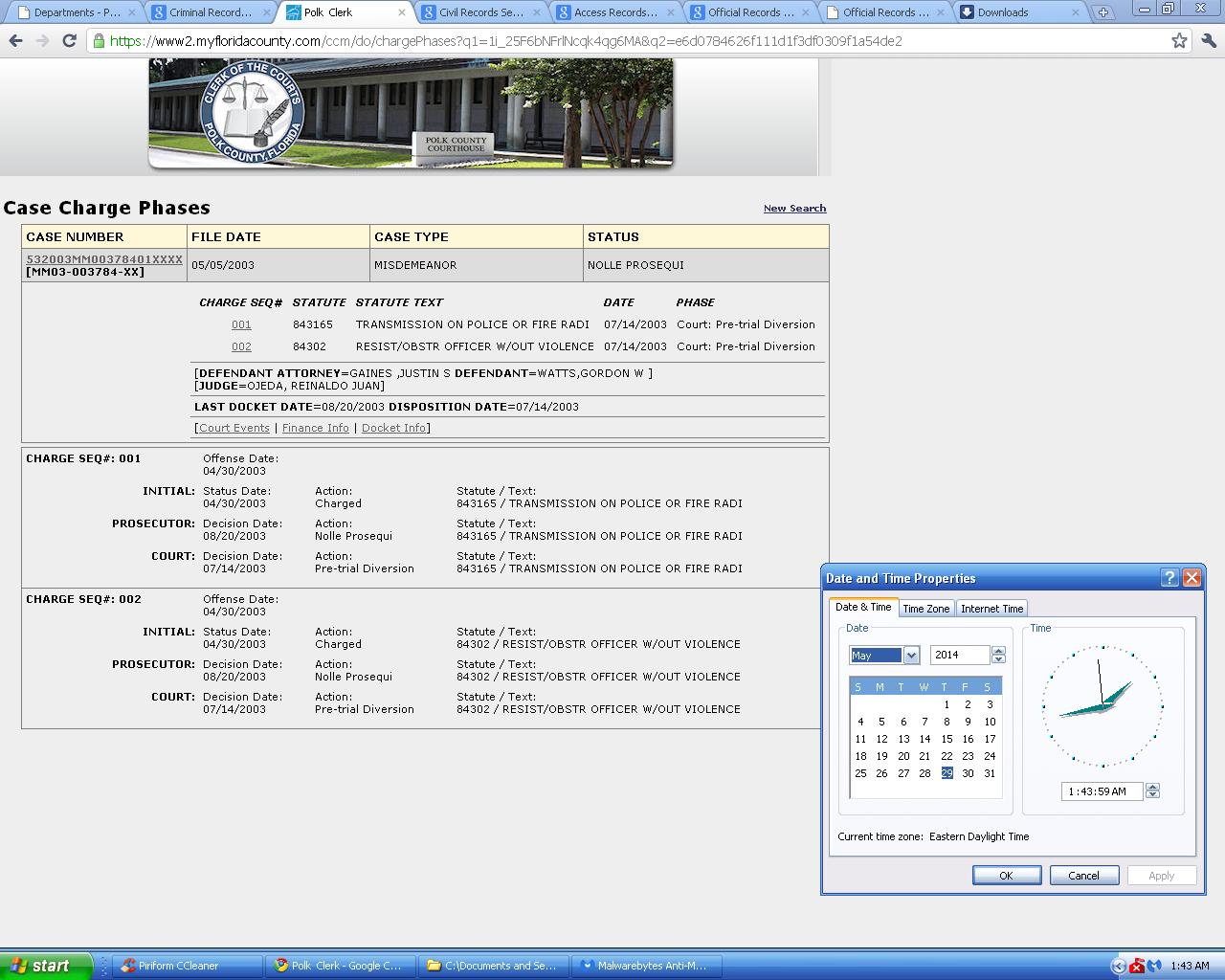Click the New Search link
Screen dimensions: 1225x980
[794, 208]
